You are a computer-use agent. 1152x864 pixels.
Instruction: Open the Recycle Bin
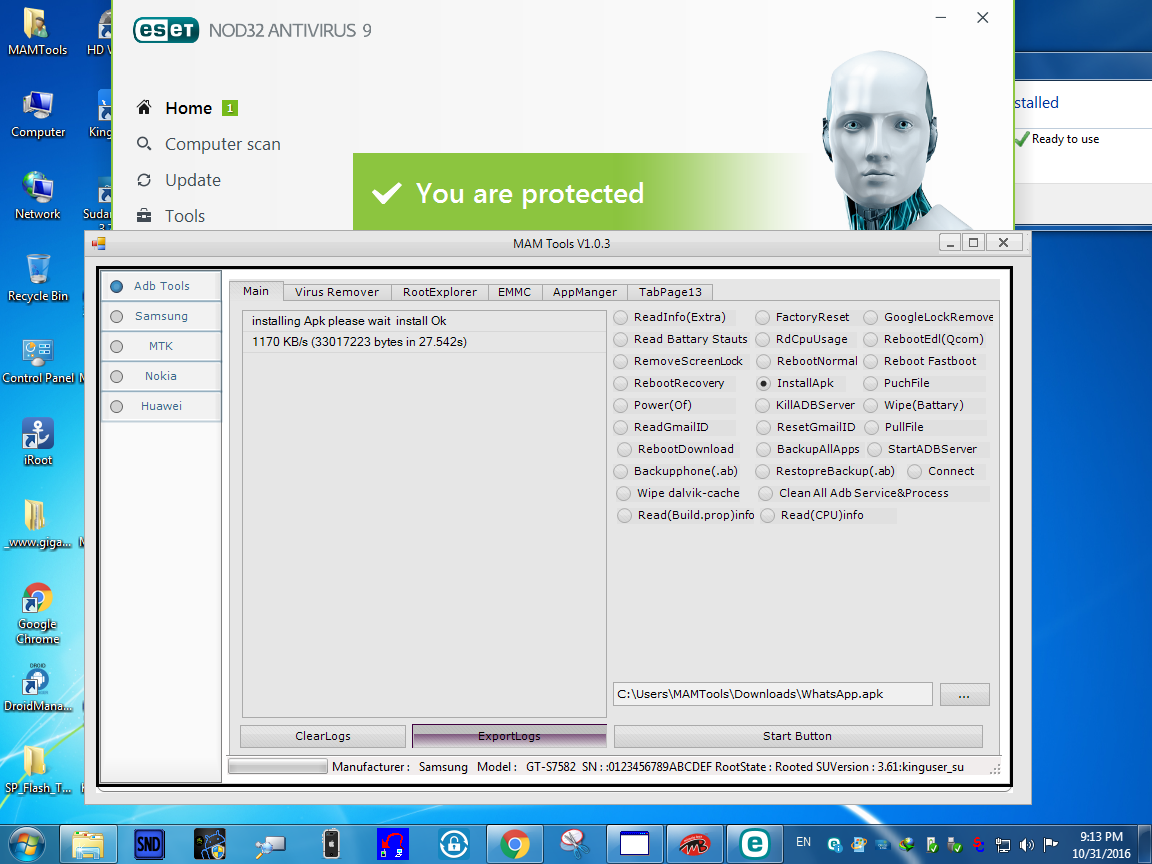click(x=37, y=278)
